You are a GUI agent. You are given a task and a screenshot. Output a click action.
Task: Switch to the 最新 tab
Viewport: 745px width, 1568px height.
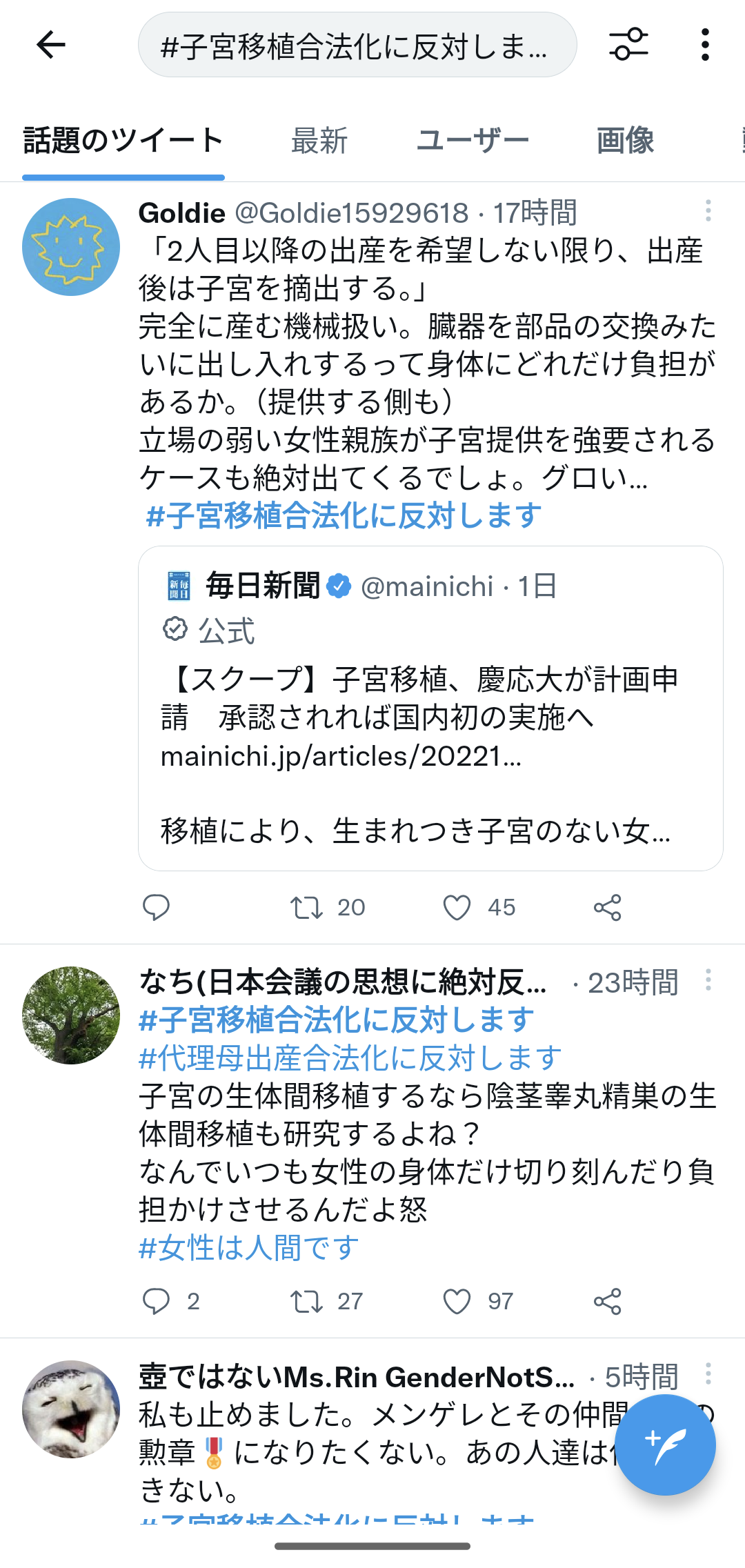319,141
